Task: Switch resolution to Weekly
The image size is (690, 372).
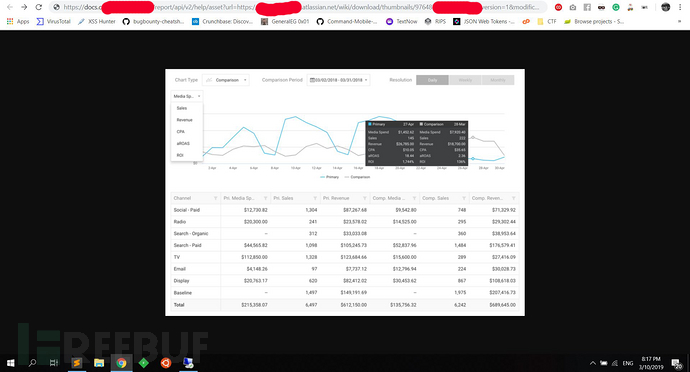Action: click(x=465, y=80)
